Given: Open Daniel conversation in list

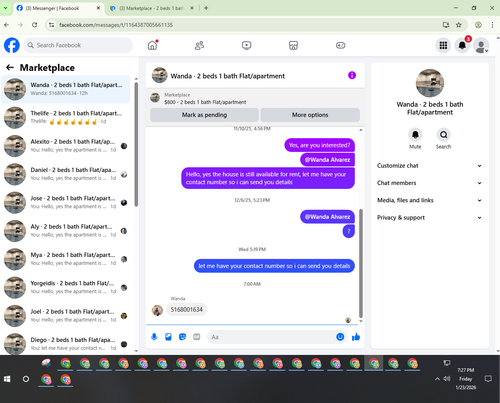Looking at the screenshot, I should click(x=66, y=174).
